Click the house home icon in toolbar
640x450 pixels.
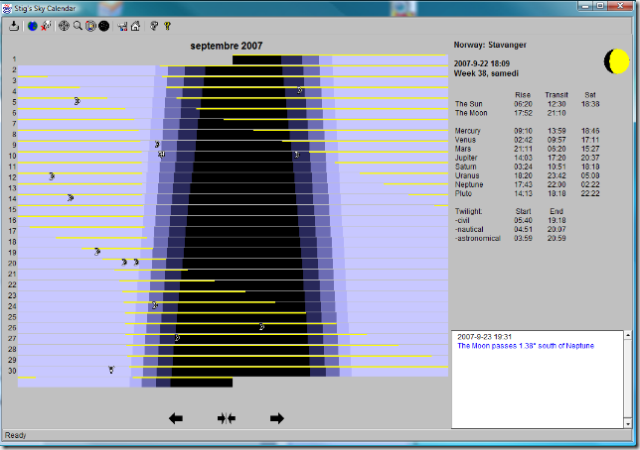(135, 26)
